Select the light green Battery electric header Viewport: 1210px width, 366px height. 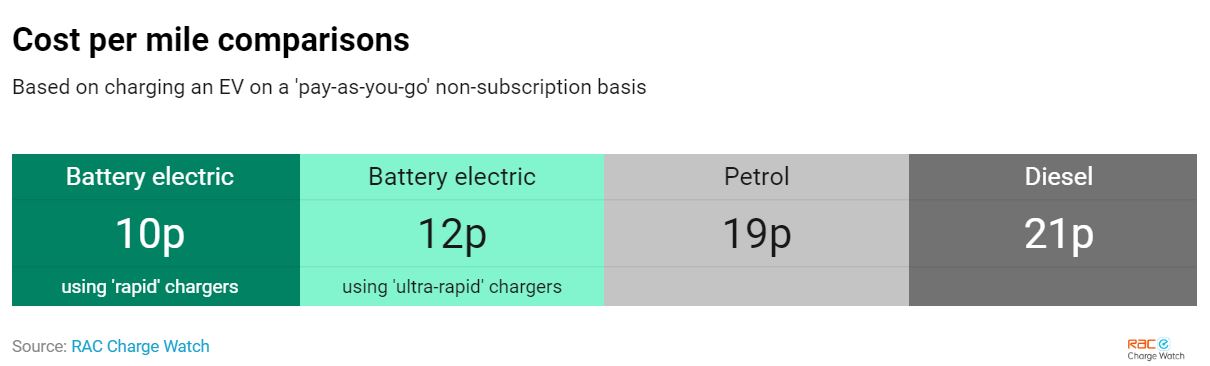point(452,177)
